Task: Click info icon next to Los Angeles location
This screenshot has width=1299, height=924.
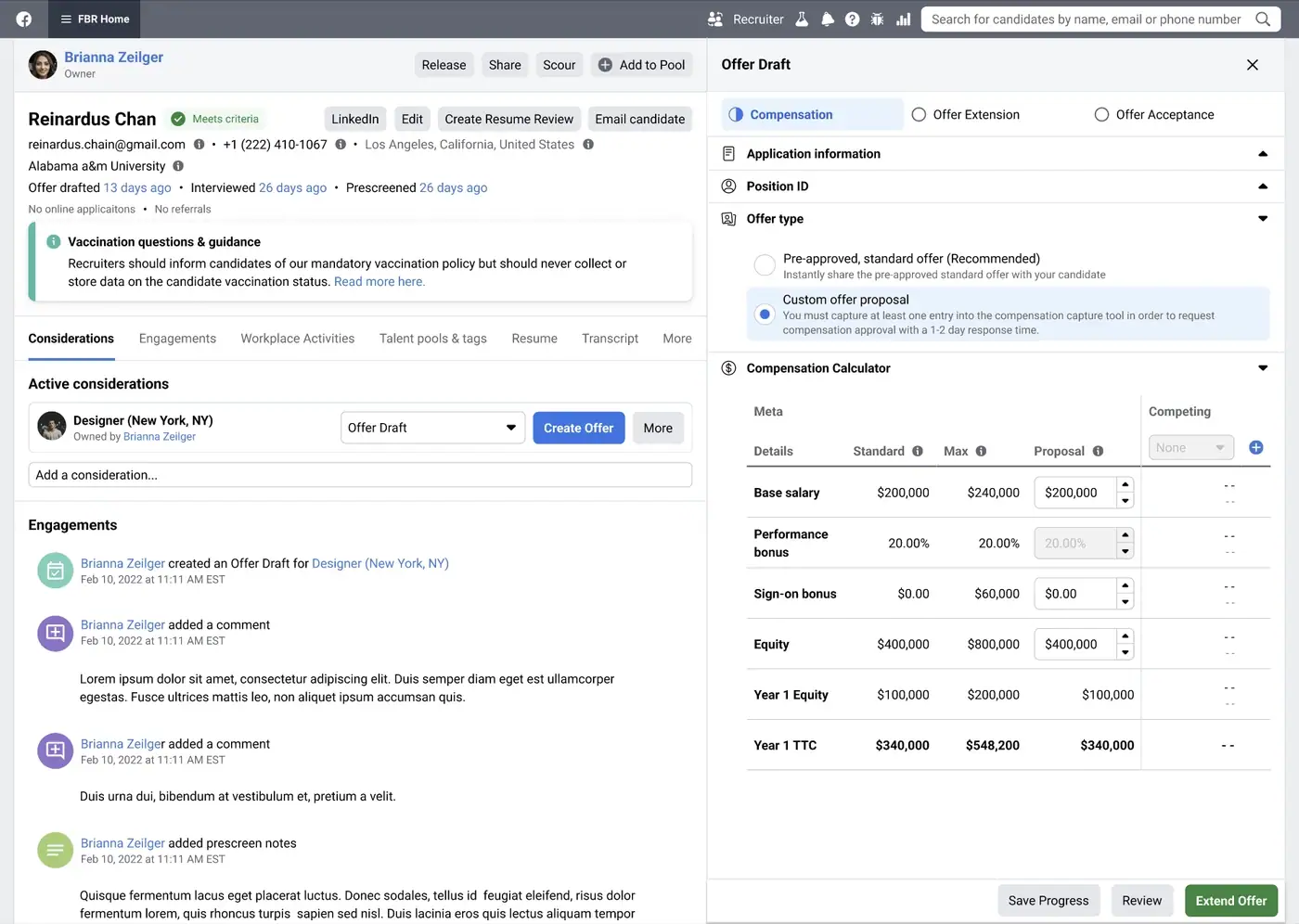Action: pos(588,145)
